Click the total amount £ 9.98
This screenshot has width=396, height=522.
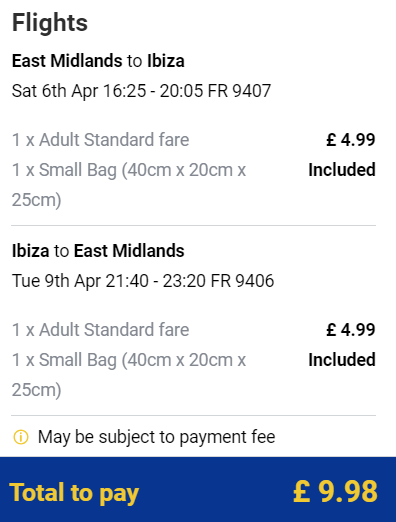point(335,491)
